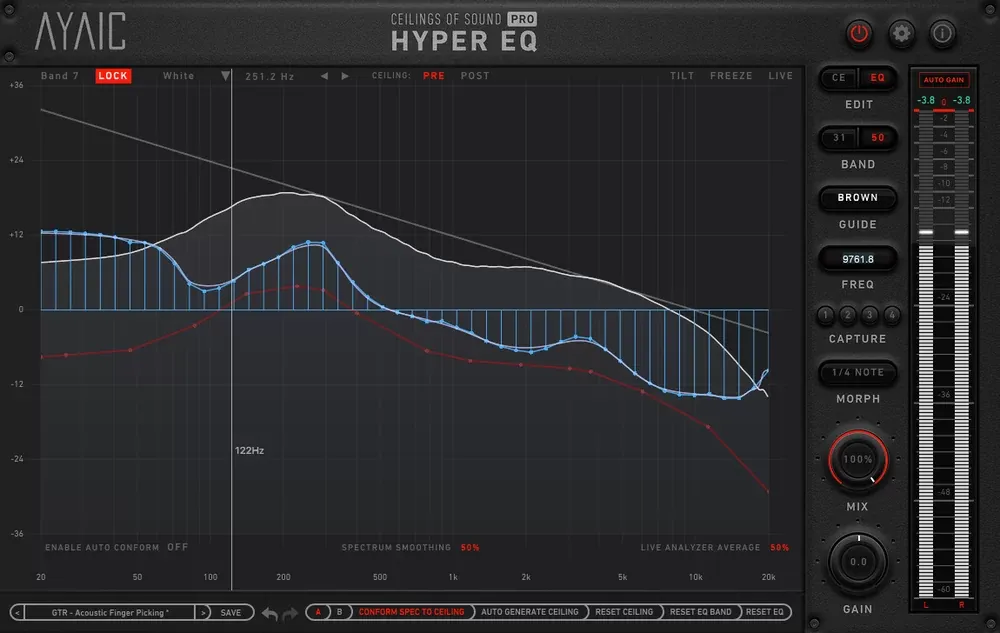Click the 251.2 Hz band frequency readout
Screen dimensions: 1000x633
(270, 76)
